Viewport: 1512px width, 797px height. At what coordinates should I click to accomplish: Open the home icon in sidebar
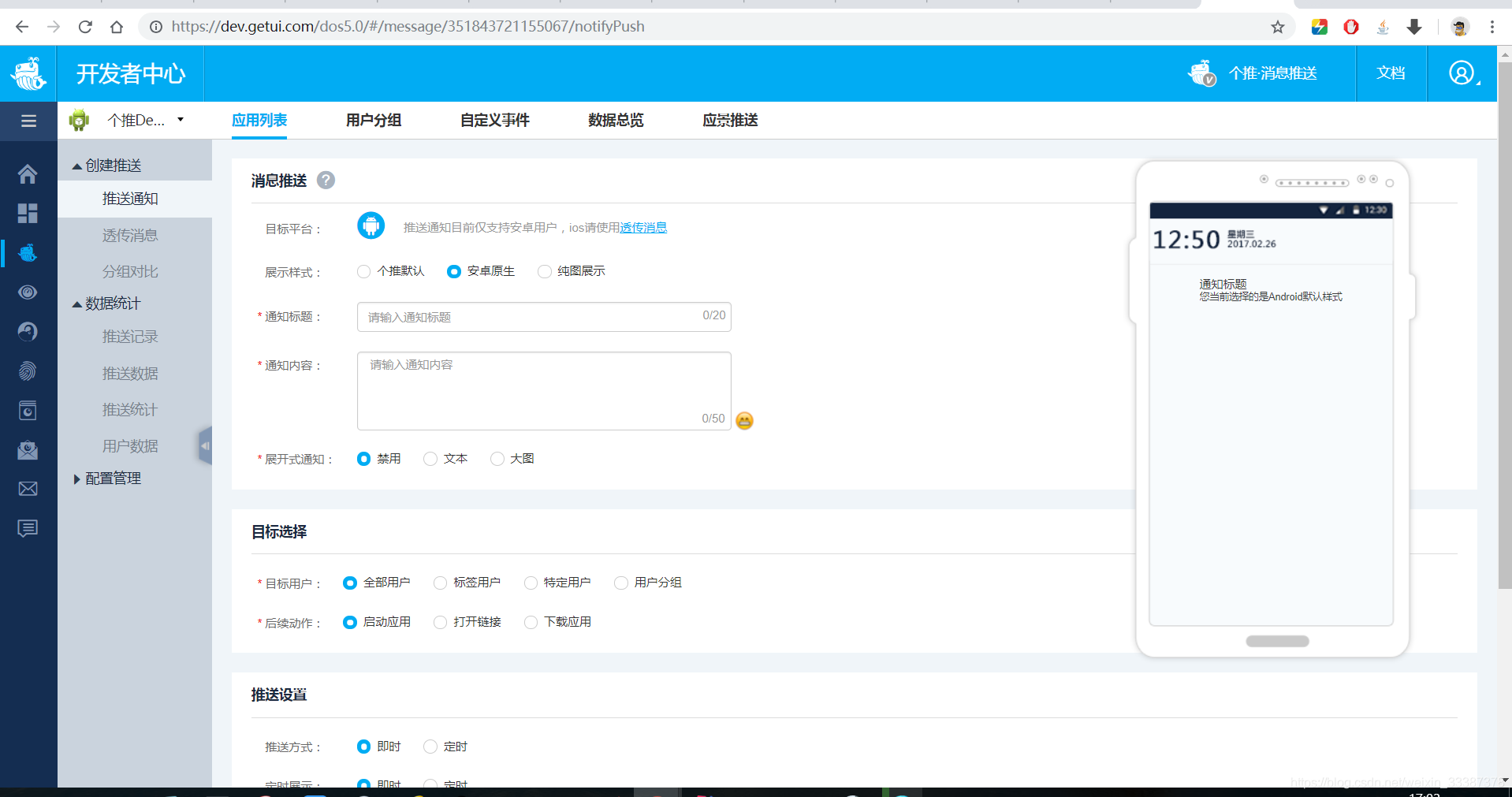pyautogui.click(x=28, y=173)
